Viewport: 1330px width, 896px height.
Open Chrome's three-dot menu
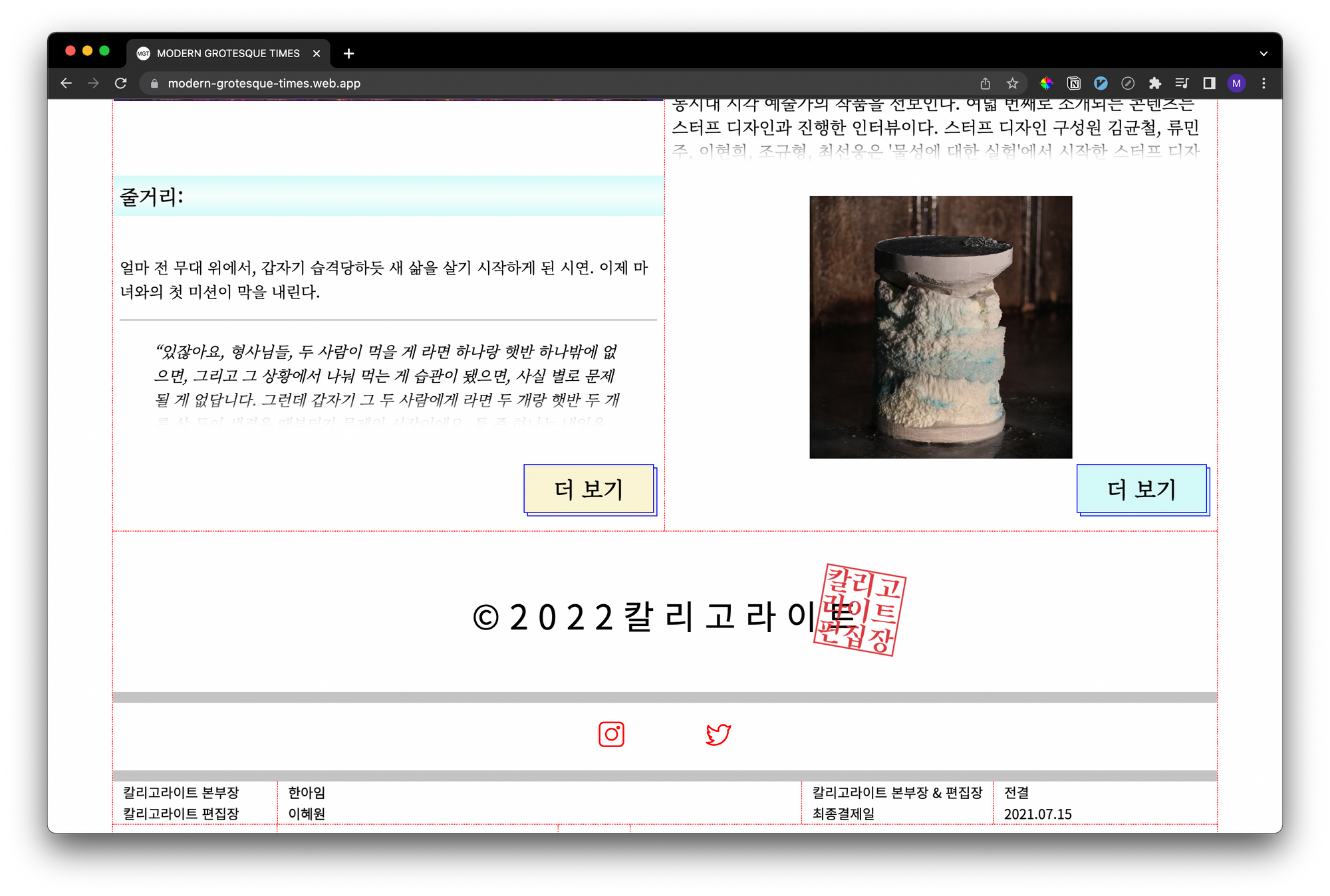coord(1263,83)
